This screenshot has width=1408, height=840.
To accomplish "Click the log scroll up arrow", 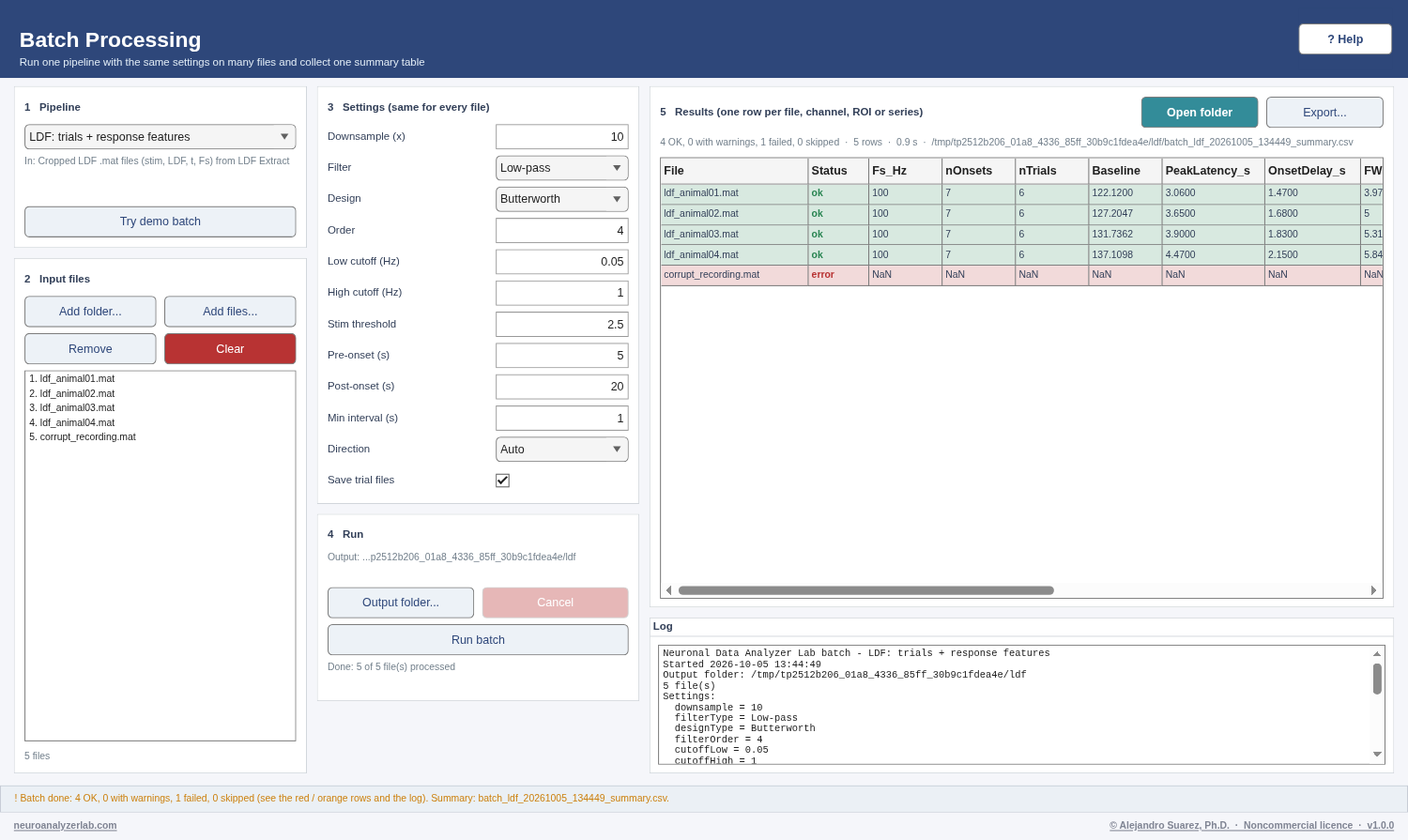I will pos(1377,654).
